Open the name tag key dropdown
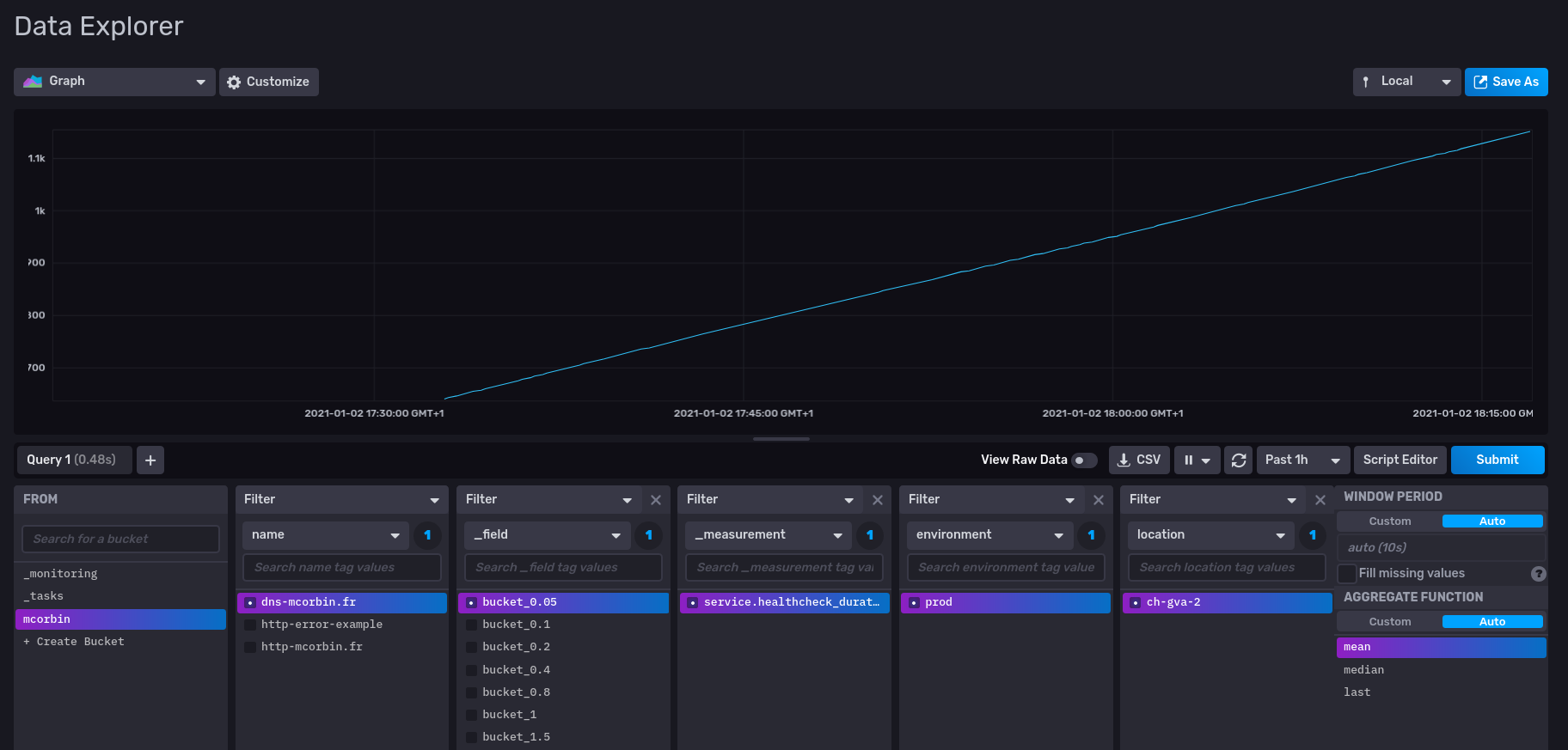1568x750 pixels. click(x=326, y=535)
